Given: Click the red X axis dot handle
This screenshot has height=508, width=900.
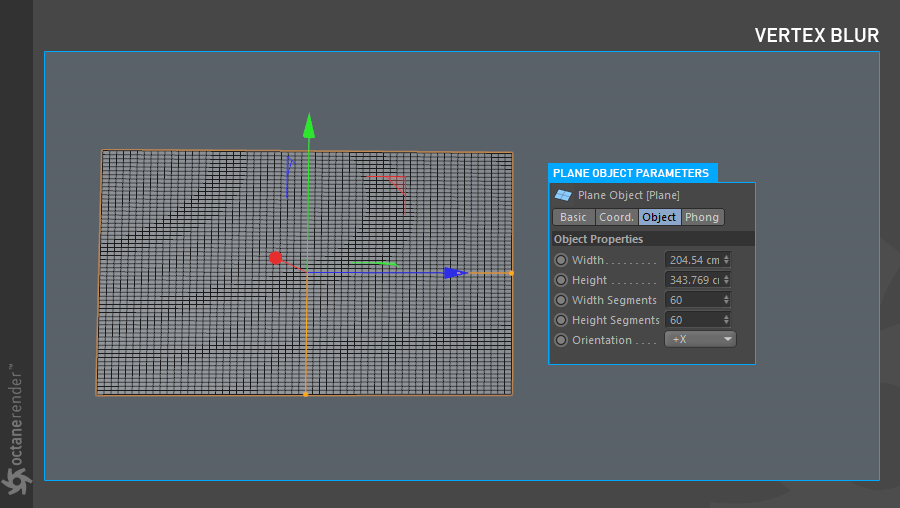Looking at the screenshot, I should [276, 258].
